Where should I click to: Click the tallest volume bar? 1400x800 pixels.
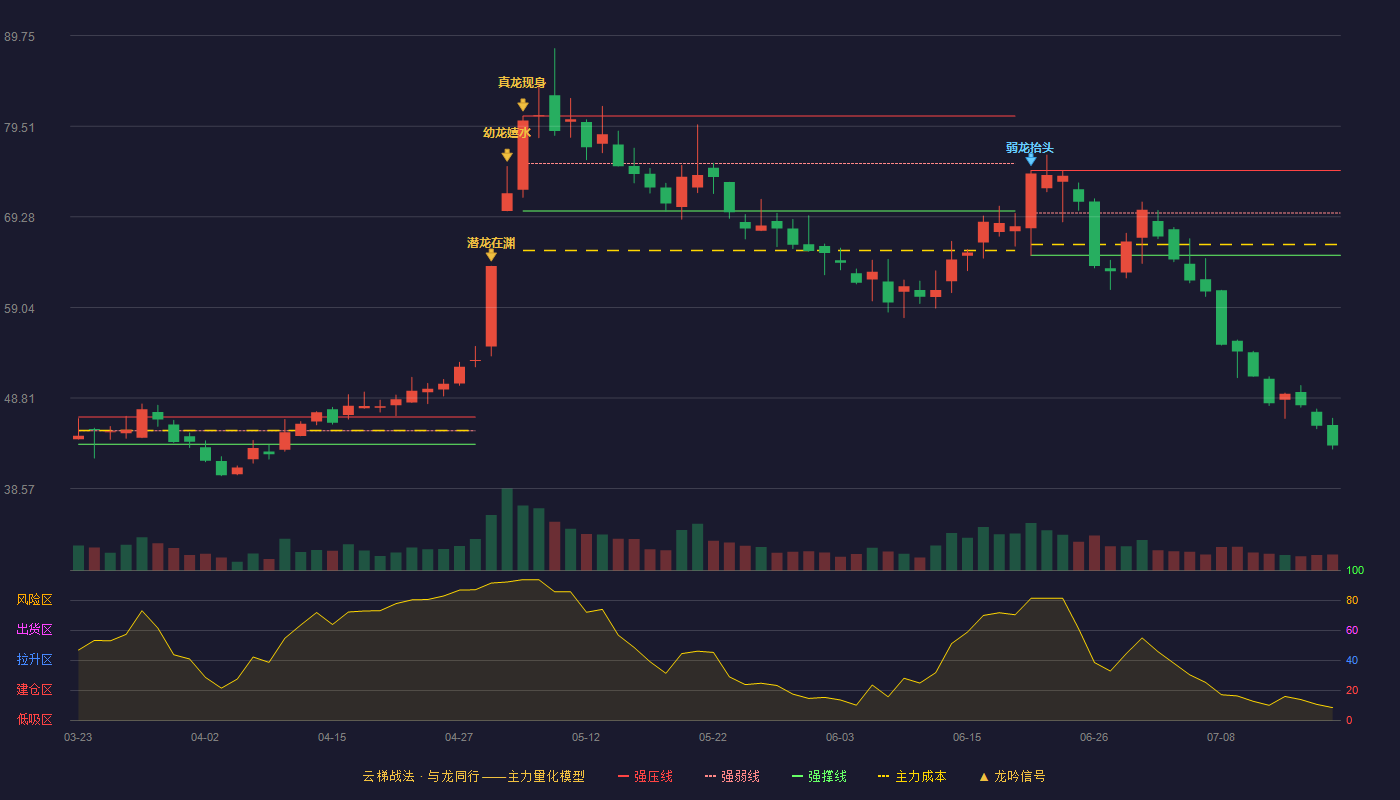(x=507, y=529)
